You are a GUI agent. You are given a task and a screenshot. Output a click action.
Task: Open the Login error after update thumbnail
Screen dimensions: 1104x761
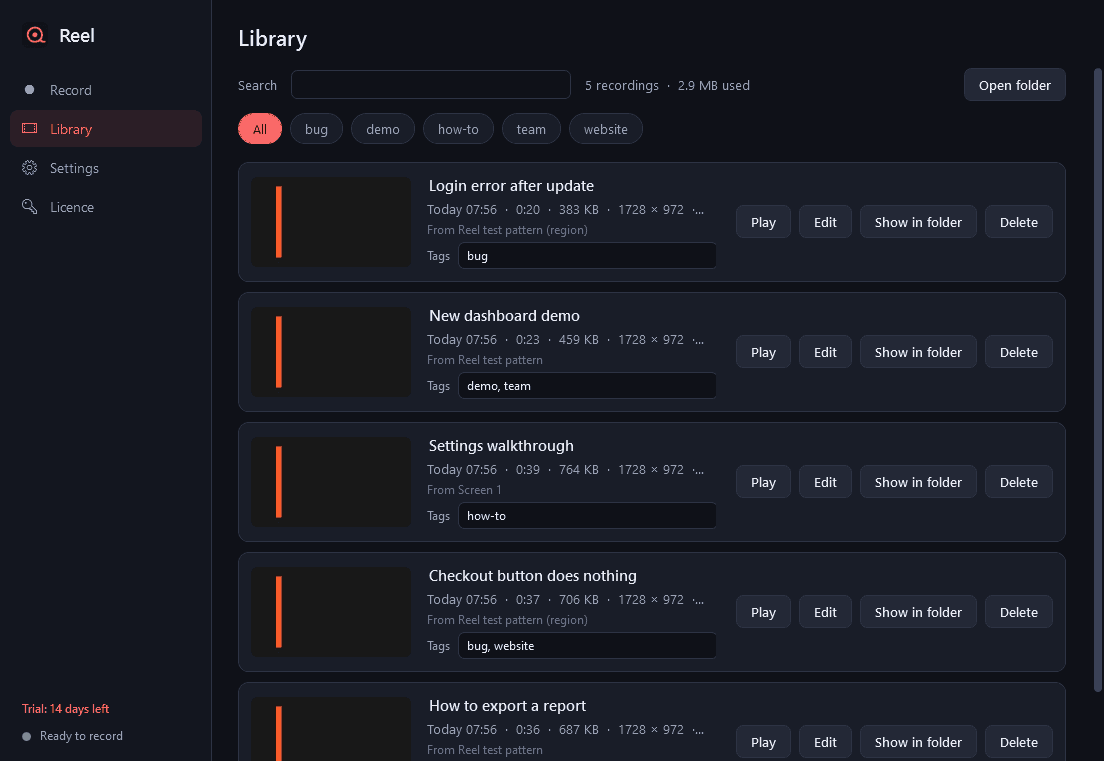pyautogui.click(x=331, y=222)
